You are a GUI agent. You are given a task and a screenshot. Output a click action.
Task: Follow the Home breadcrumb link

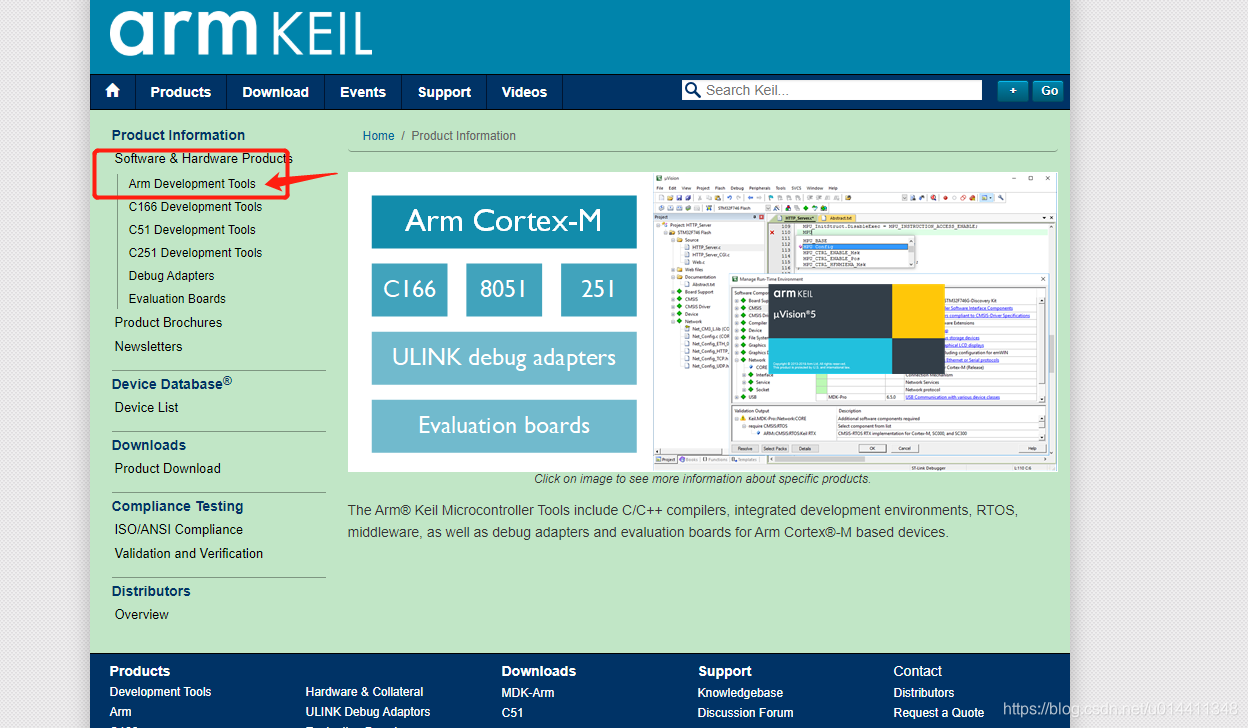[x=378, y=136]
